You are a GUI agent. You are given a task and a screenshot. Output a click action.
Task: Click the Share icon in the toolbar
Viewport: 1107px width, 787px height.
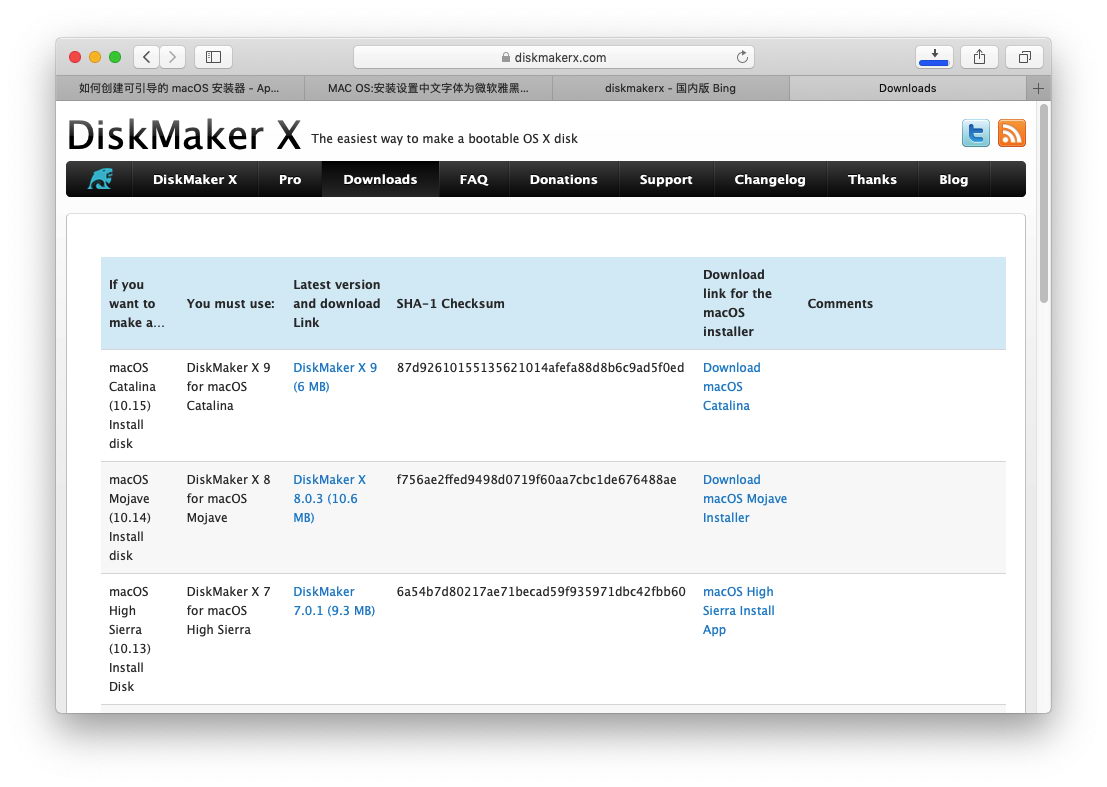click(979, 57)
